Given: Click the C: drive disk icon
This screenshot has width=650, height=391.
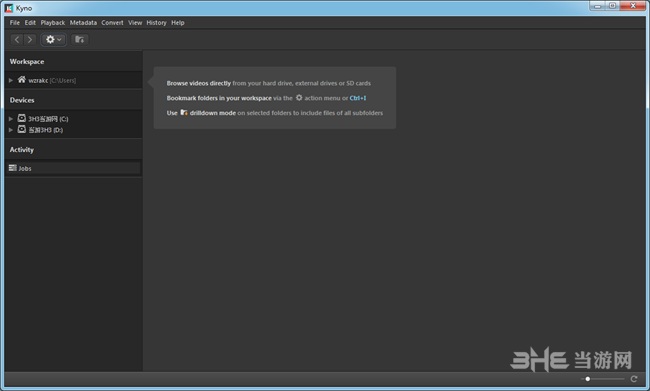Looking at the screenshot, I should point(22,118).
